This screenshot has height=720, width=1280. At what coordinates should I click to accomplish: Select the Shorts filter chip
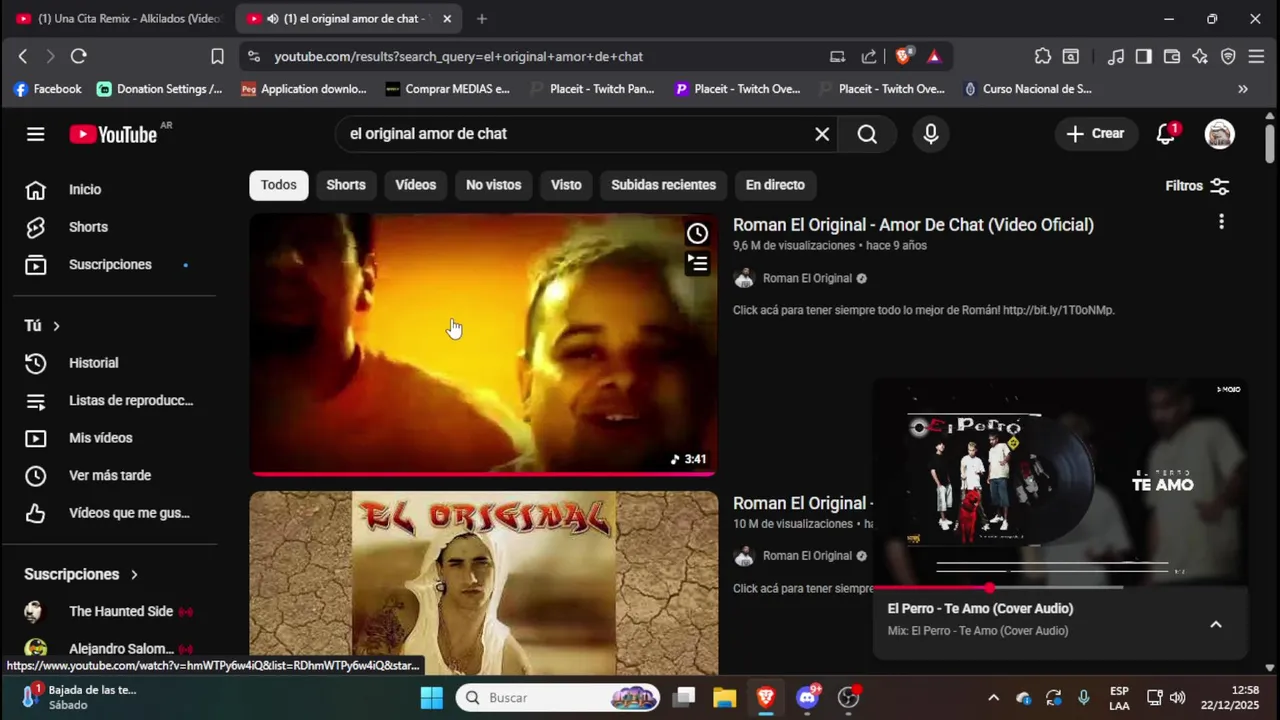(x=346, y=185)
